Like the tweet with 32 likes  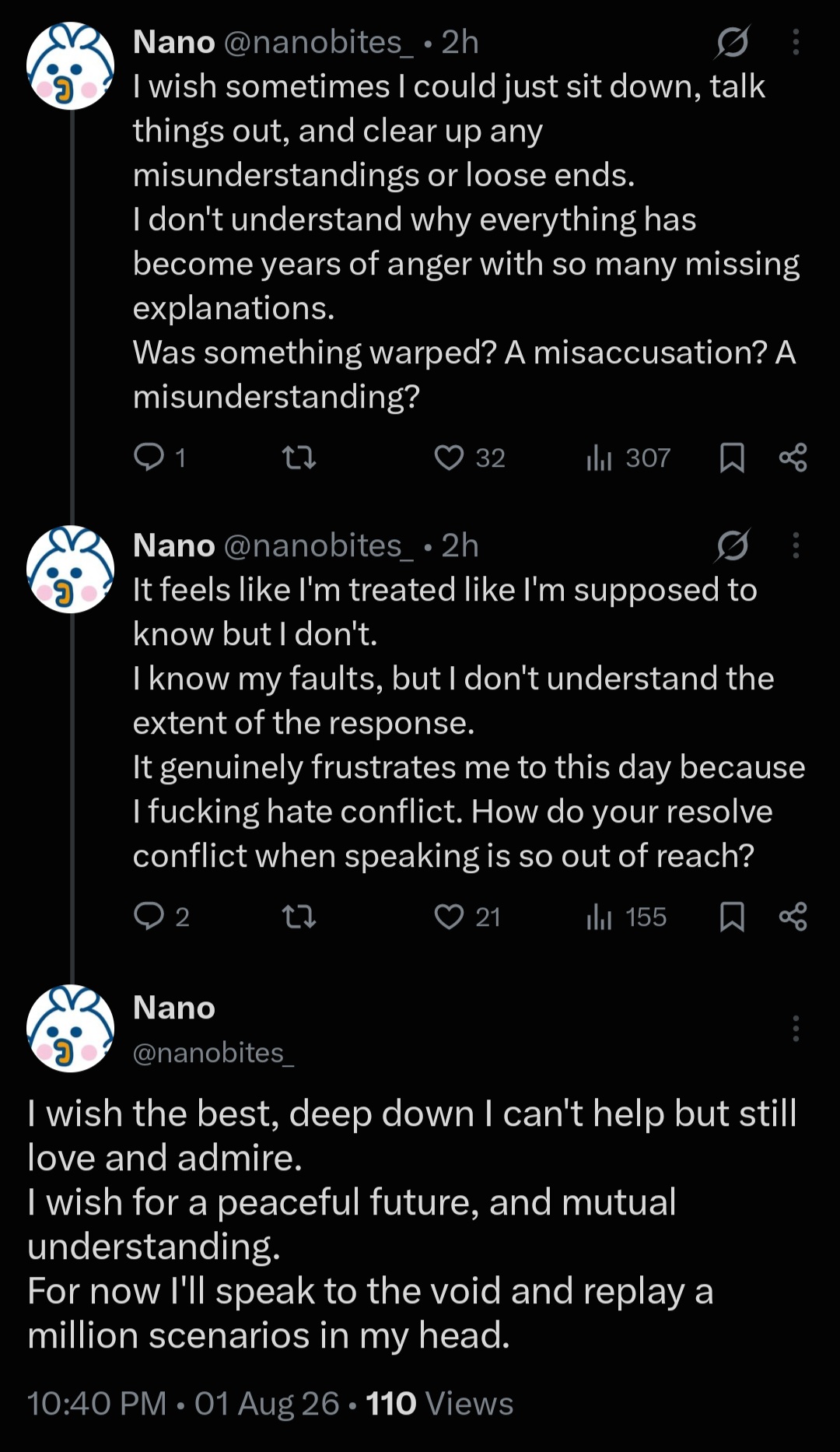pos(469,458)
